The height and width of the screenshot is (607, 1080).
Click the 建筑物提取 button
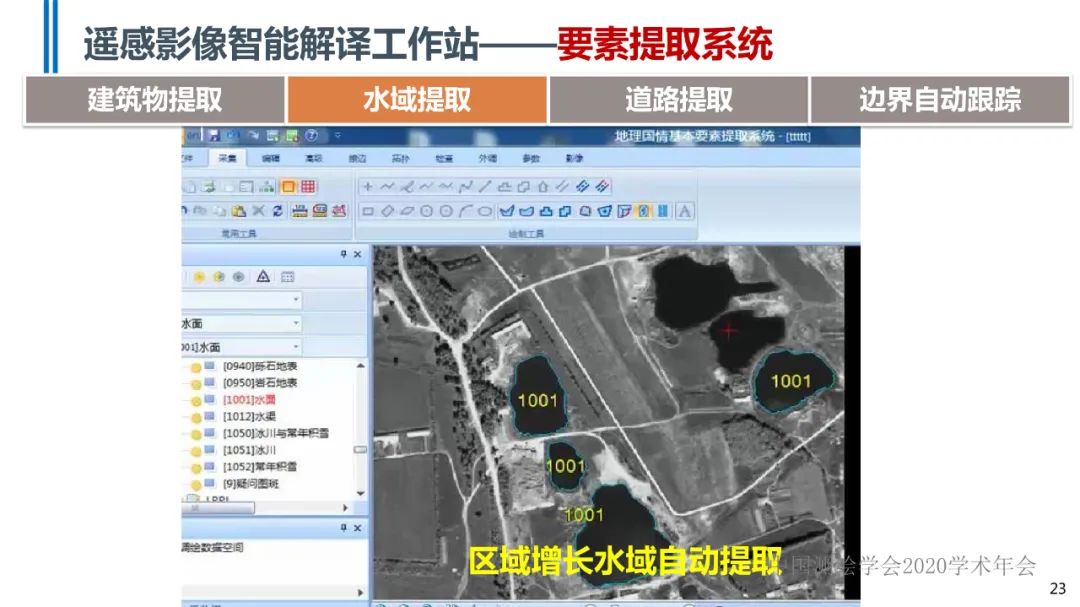pyautogui.click(x=155, y=100)
